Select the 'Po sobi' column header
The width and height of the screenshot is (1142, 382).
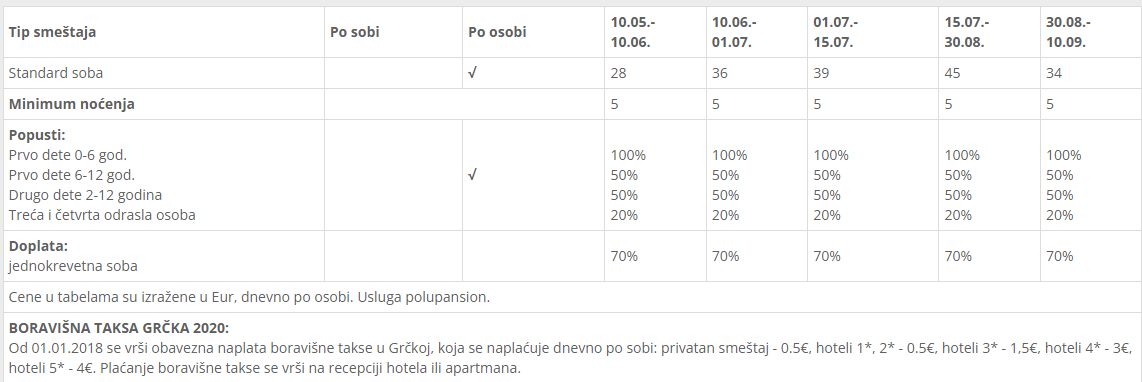(355, 32)
